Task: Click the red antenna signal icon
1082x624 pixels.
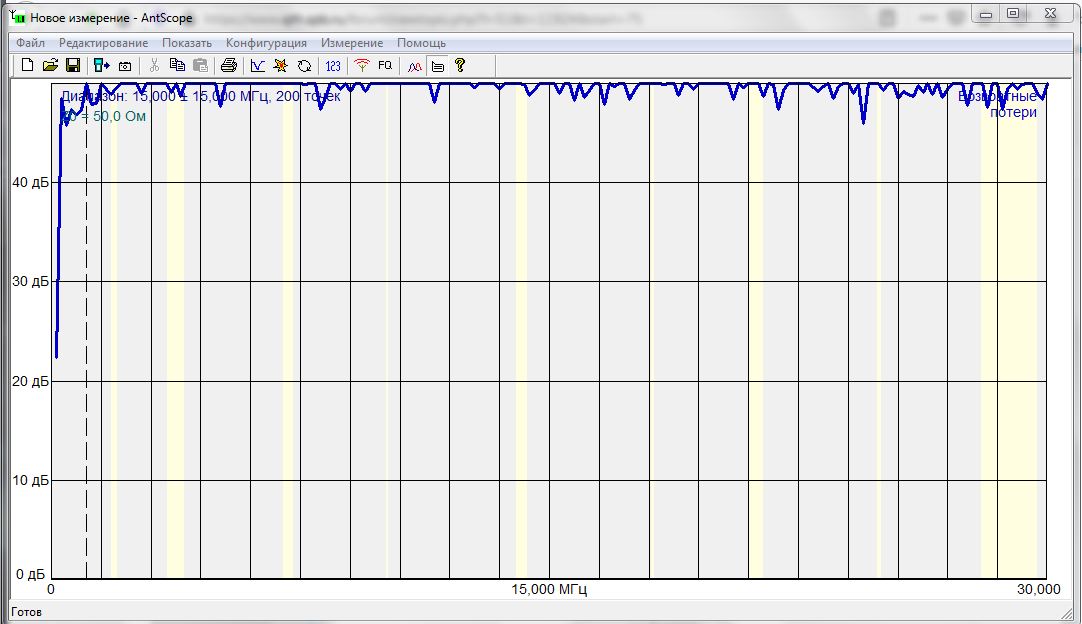Action: pyautogui.click(x=362, y=66)
